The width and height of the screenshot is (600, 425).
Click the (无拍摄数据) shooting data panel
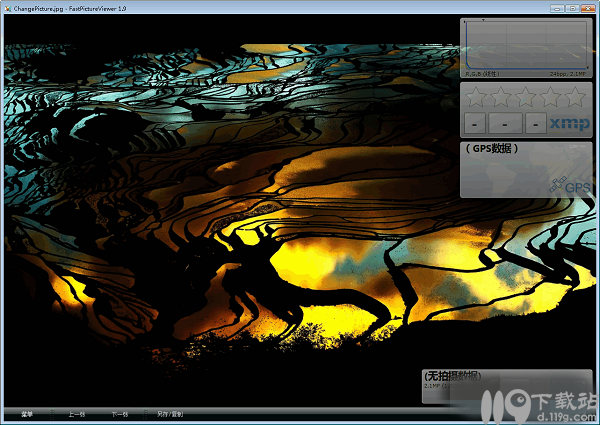click(507, 386)
